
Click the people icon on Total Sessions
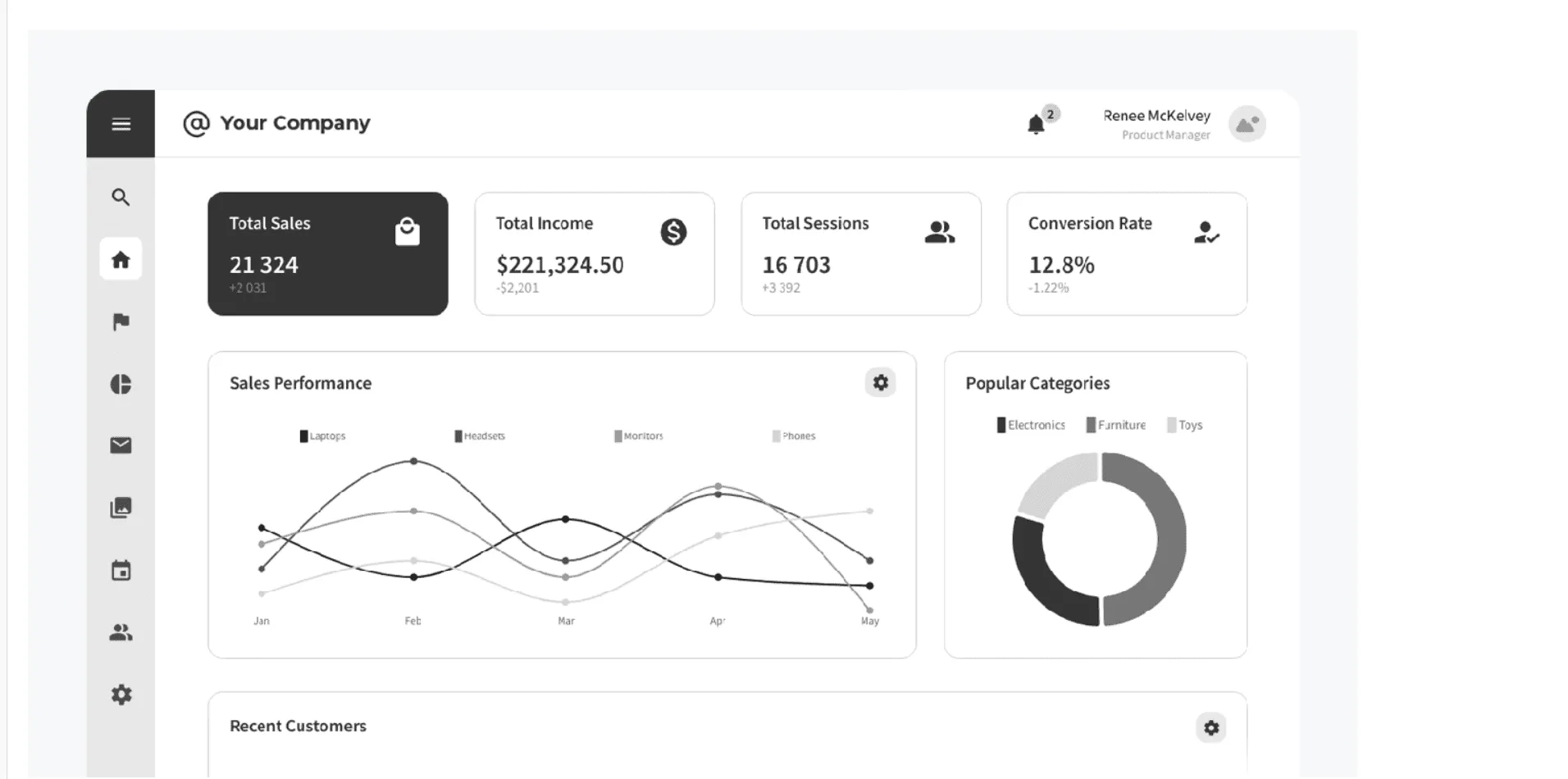click(x=940, y=232)
